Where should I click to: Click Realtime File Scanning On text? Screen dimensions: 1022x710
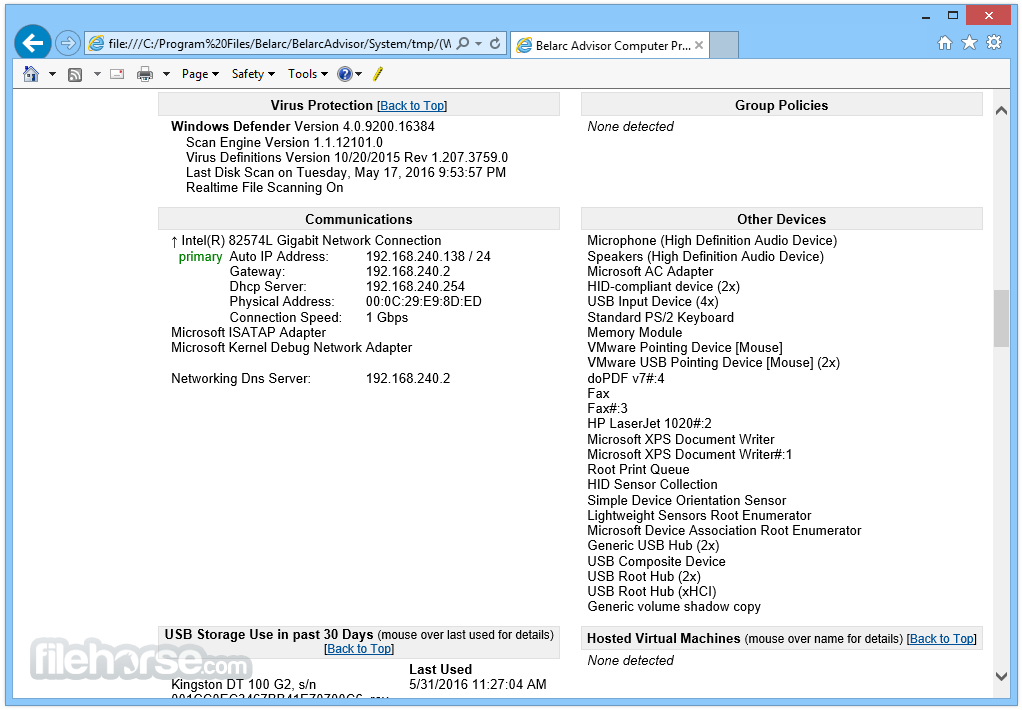pyautogui.click(x=265, y=188)
